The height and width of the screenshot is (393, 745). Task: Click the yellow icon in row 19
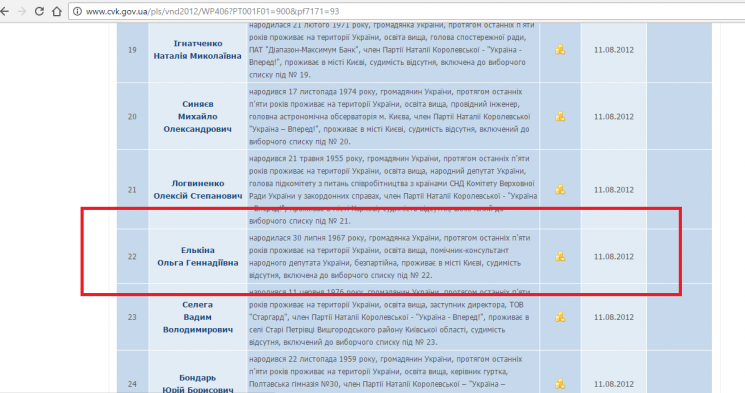560,49
